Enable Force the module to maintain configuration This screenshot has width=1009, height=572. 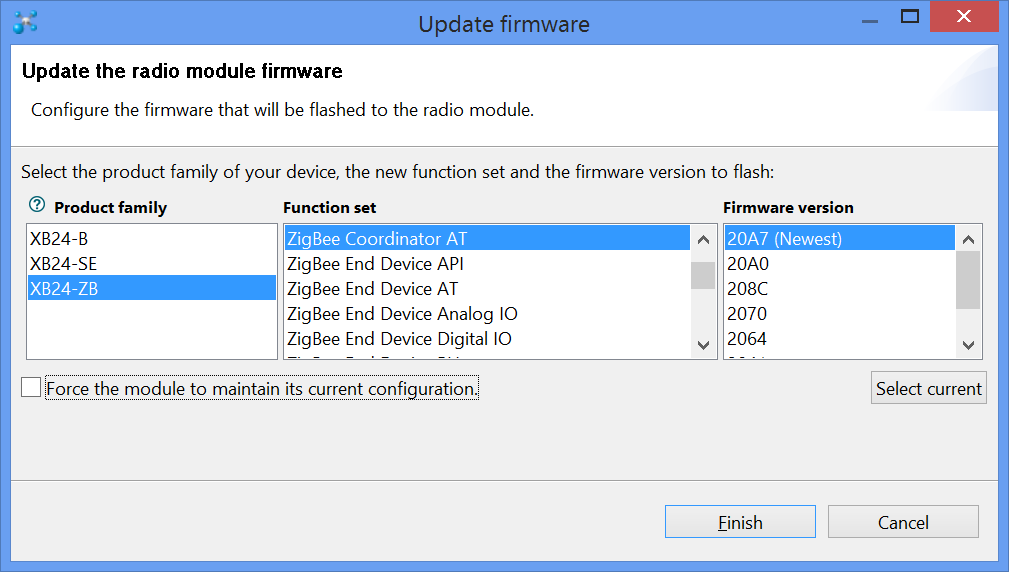coord(31,388)
